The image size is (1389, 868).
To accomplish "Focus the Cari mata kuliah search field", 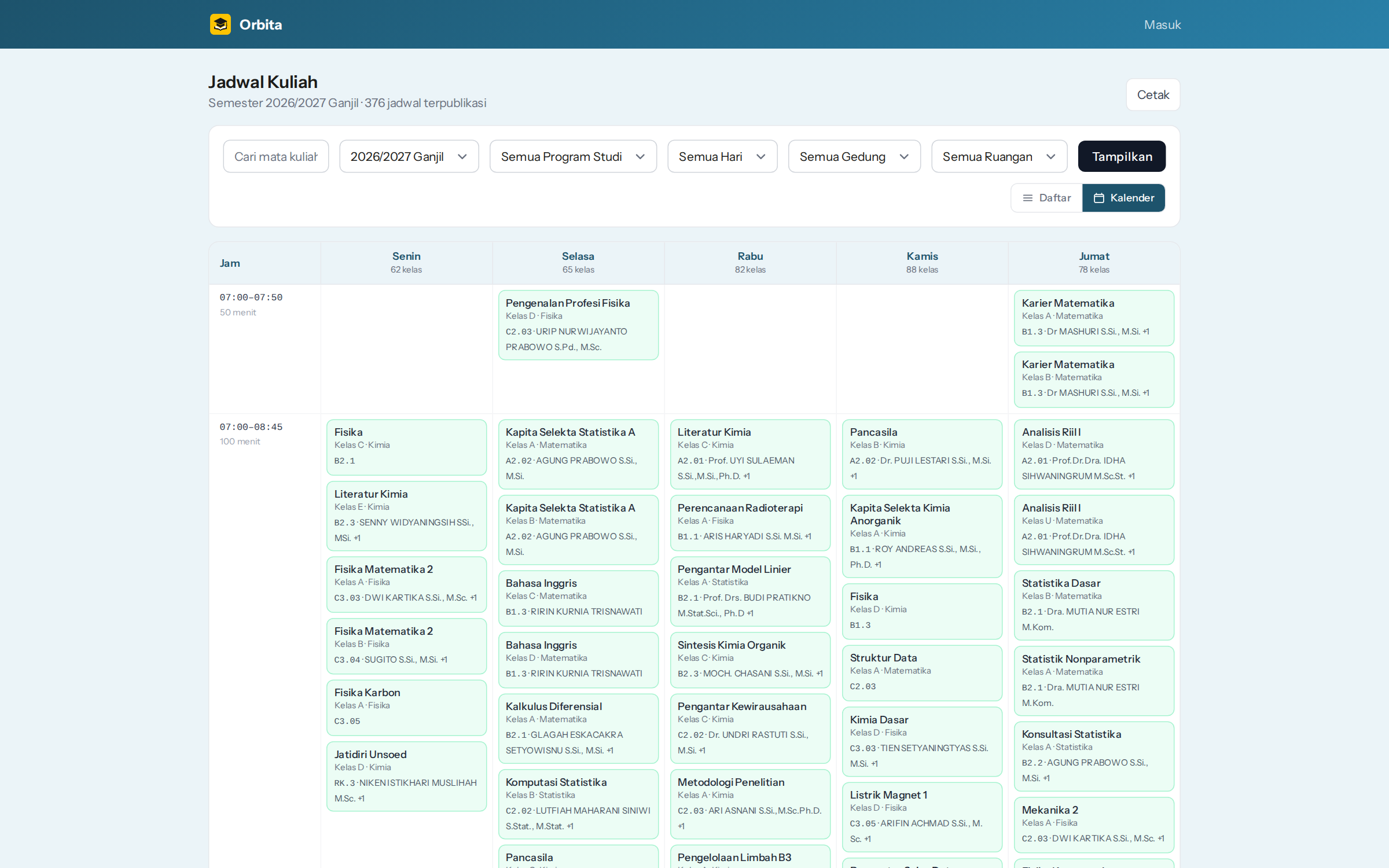I will 275,156.
